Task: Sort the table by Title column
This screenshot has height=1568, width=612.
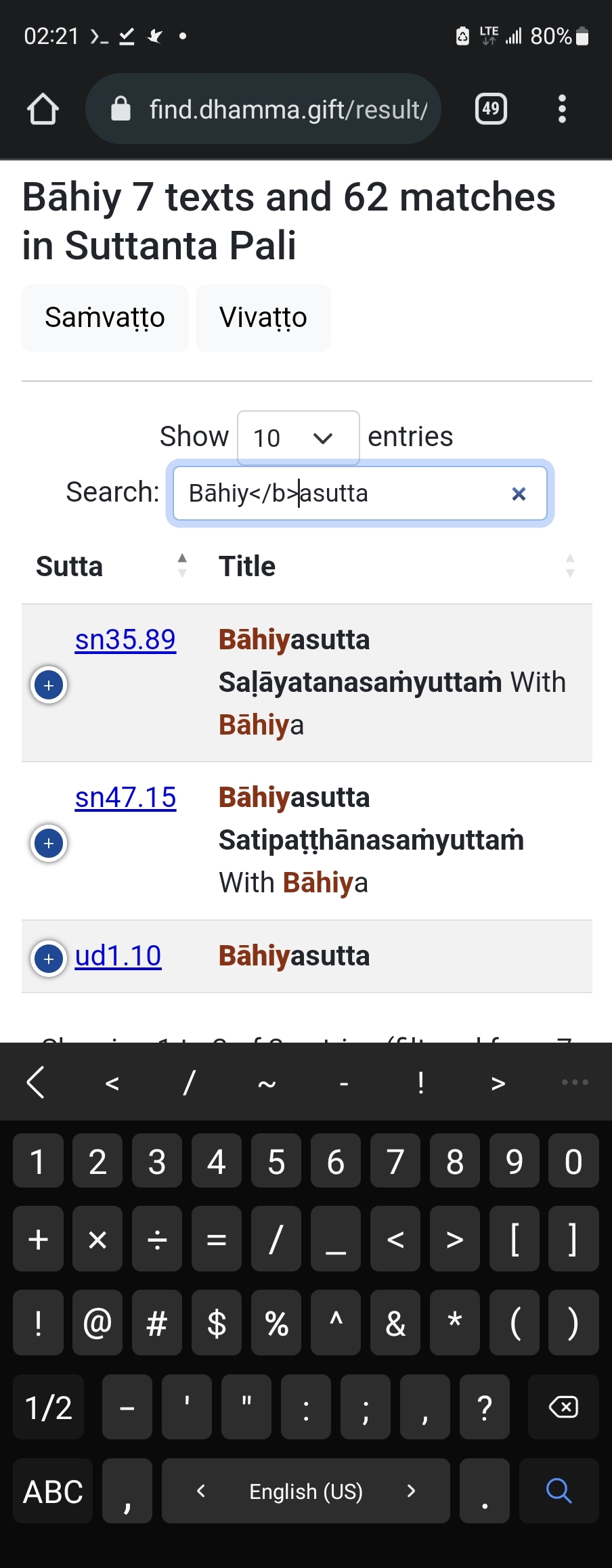Action: click(x=397, y=566)
